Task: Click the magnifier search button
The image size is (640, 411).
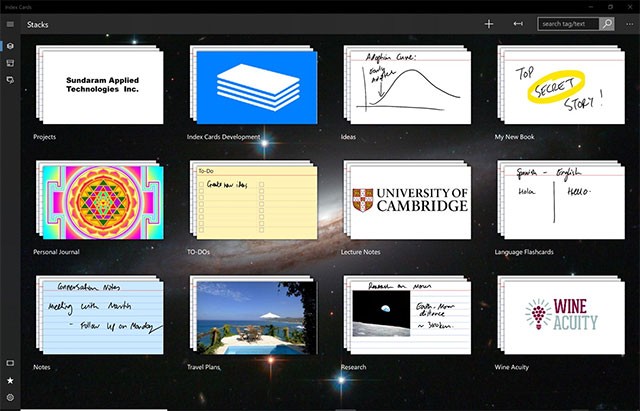Action: [x=606, y=23]
